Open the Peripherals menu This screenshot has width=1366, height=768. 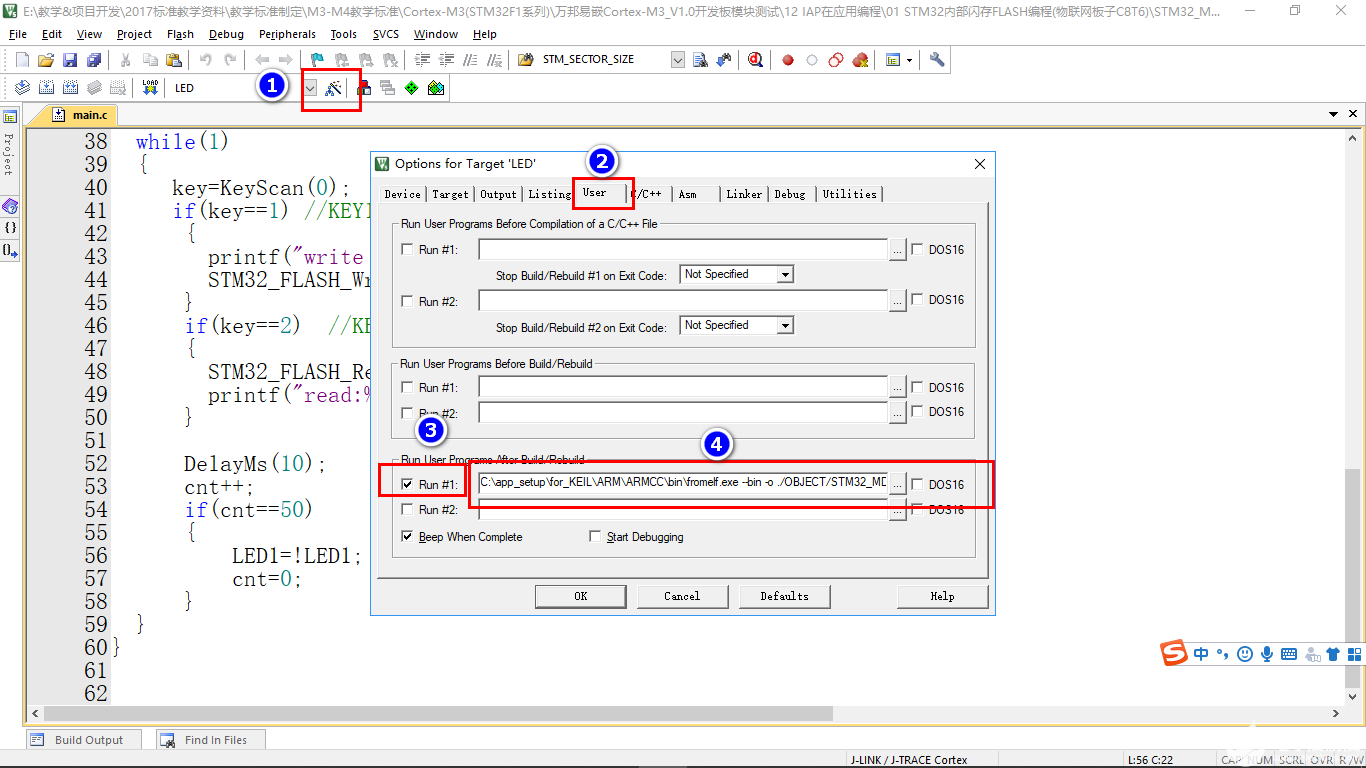click(x=287, y=34)
